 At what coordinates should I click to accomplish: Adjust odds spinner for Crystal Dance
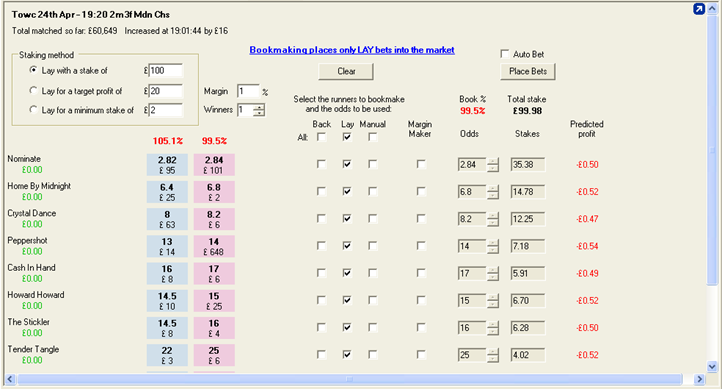click(x=493, y=219)
